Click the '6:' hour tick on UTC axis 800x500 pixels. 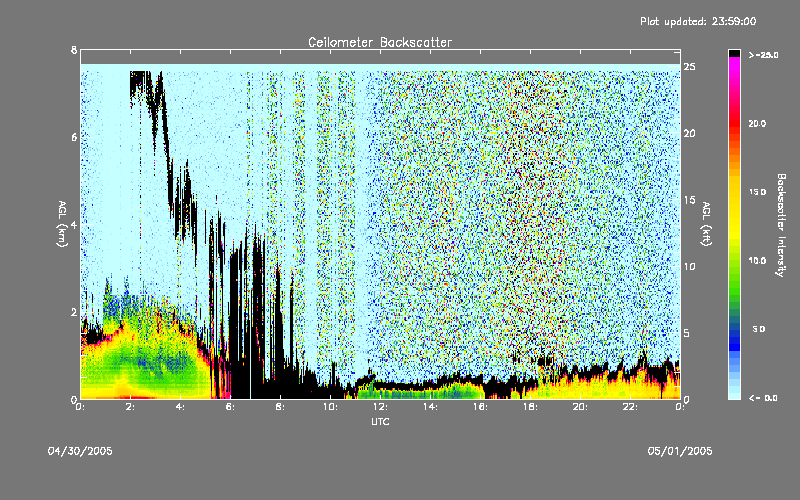[230, 407]
